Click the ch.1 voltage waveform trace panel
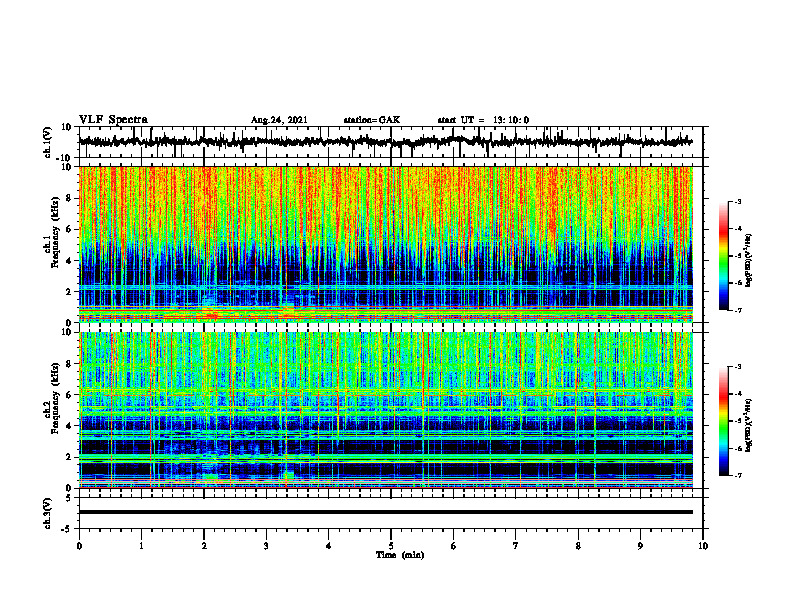792x612 pixels. 390,142
